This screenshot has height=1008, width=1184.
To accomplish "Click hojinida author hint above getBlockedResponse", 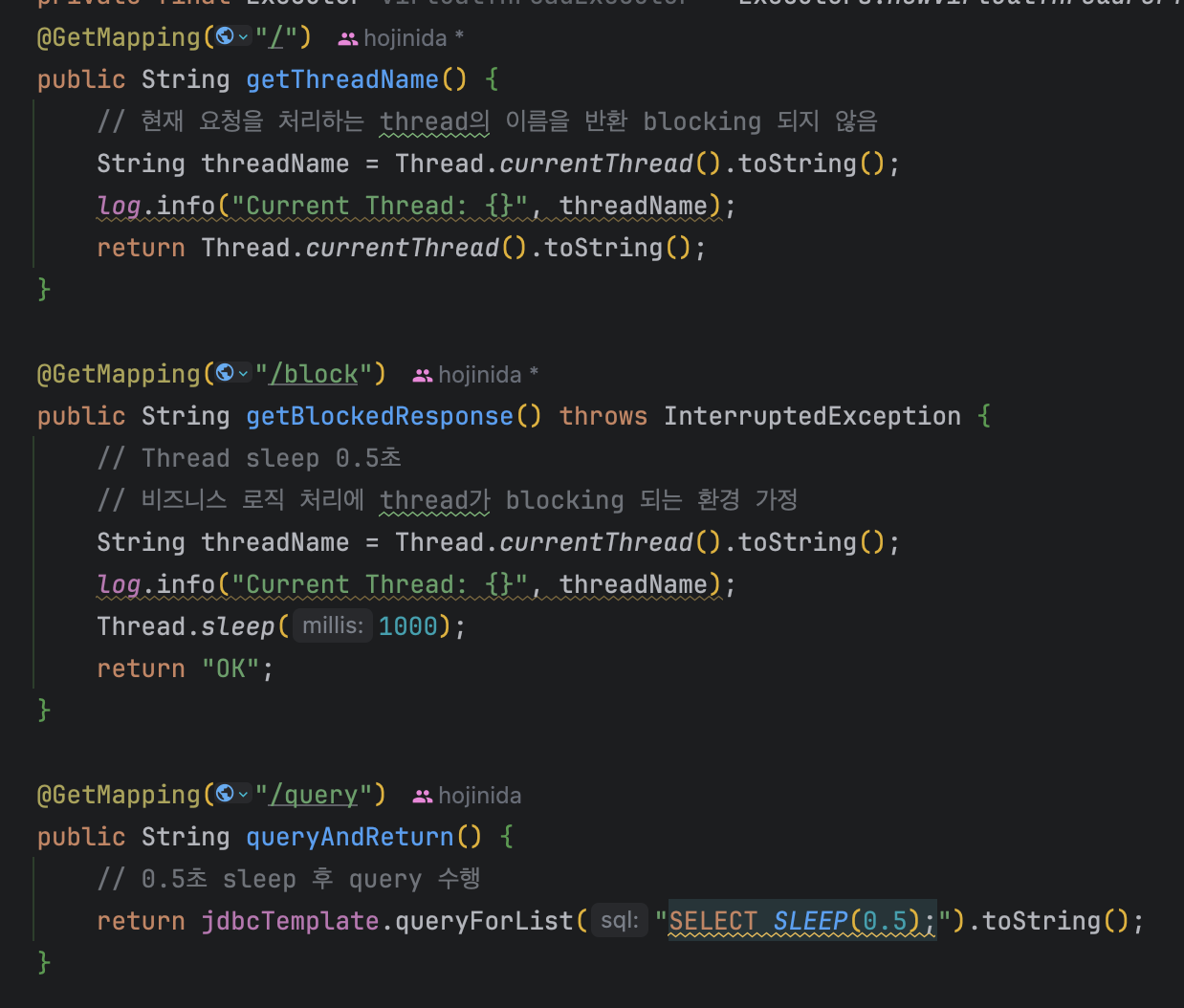I will tap(479, 375).
